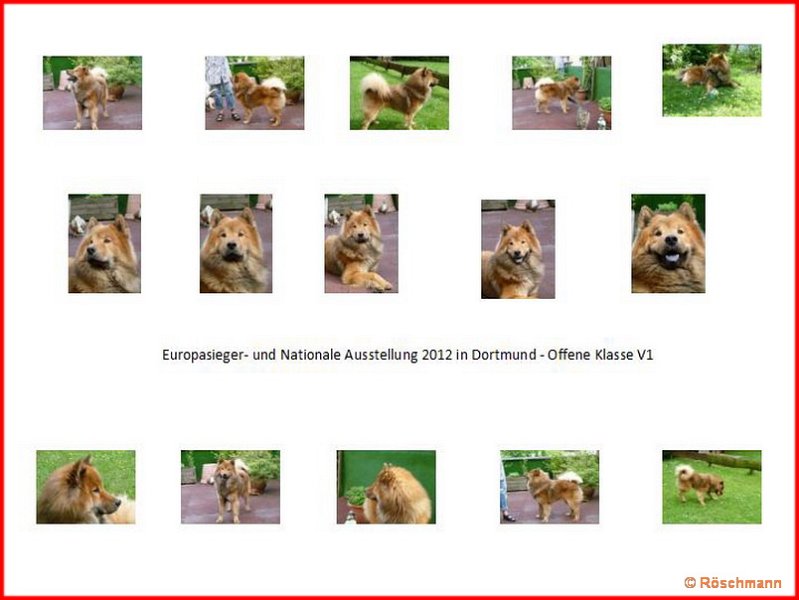Select patio photo with person's foot at edge
Viewport: 799px width, 600px height.
coord(549,487)
